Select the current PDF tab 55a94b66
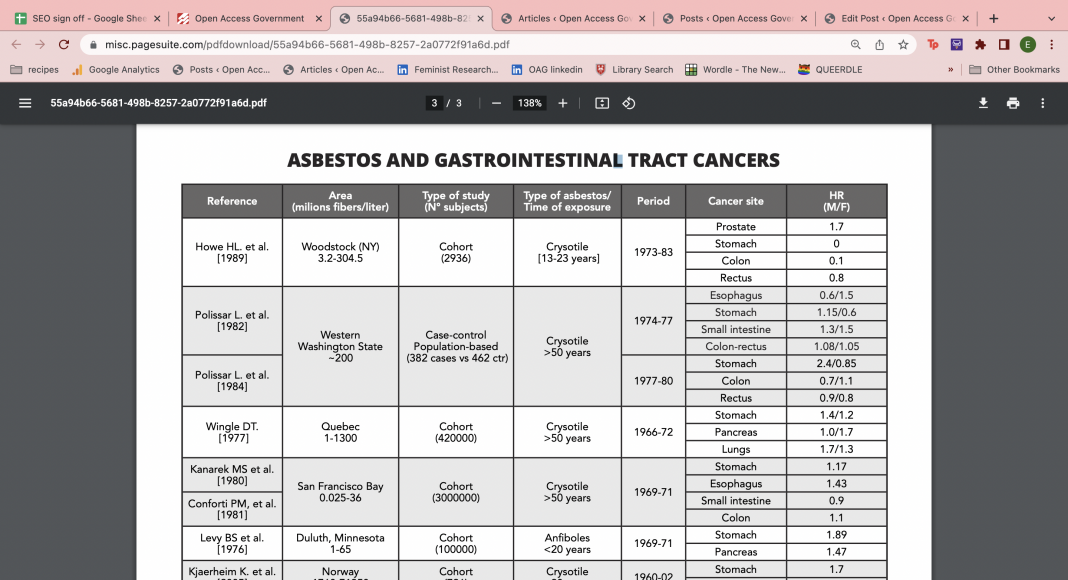Viewport: 1068px width, 580px height. [411, 18]
